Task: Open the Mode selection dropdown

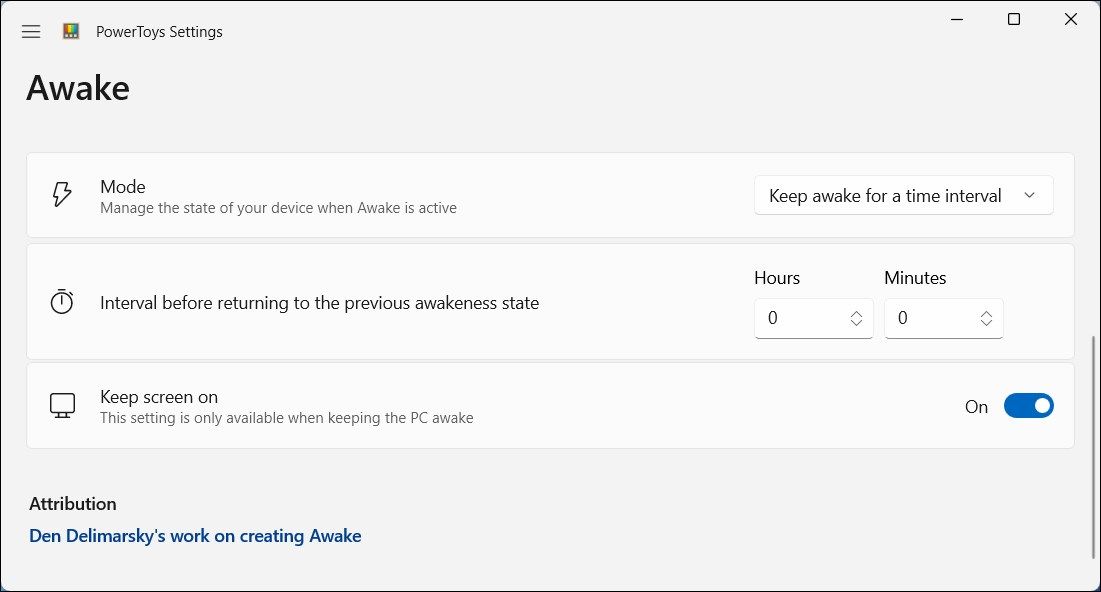Action: (902, 195)
